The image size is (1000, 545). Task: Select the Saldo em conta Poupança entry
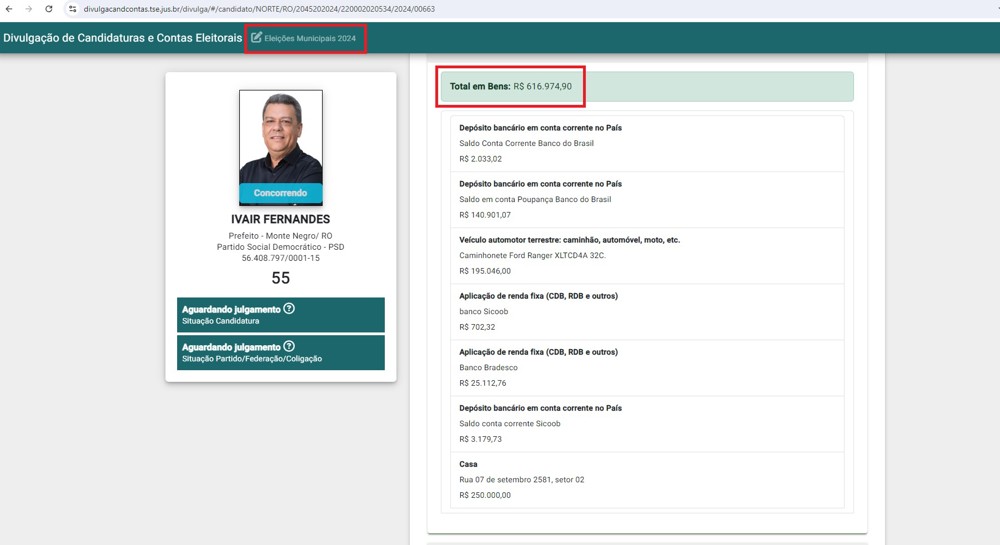click(647, 200)
